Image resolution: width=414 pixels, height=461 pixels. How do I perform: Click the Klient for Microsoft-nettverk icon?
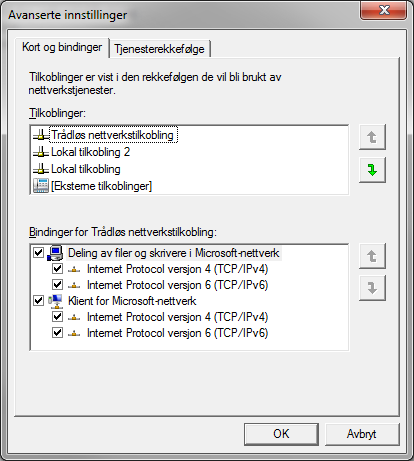point(55,301)
